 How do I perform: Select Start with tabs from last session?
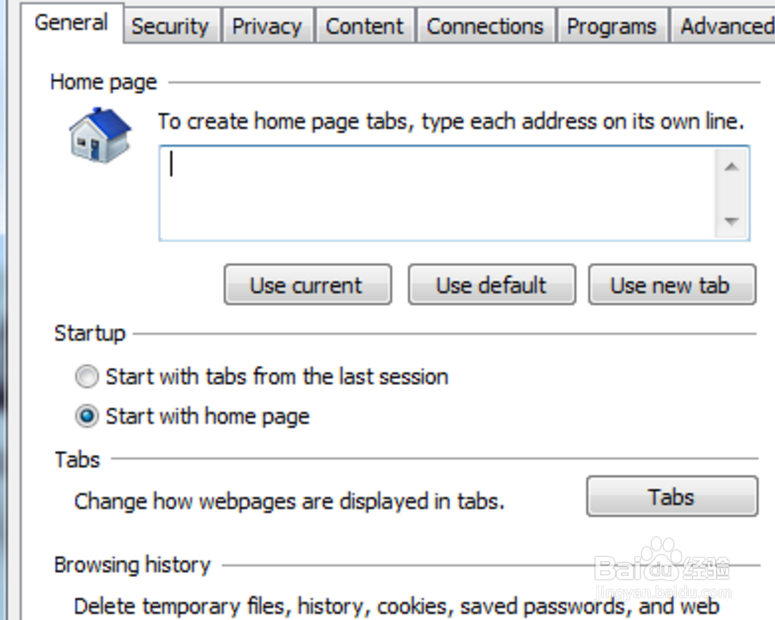(88, 377)
